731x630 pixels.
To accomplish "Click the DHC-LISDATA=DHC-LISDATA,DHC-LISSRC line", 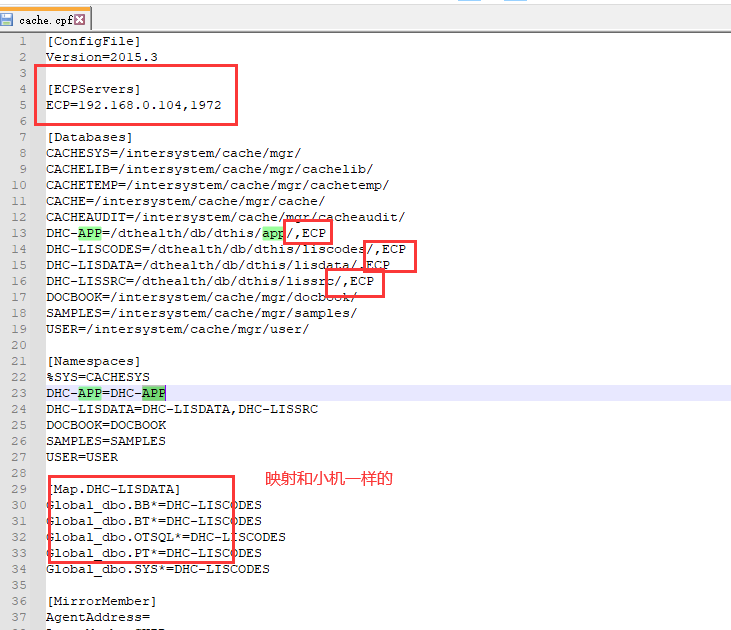I will pyautogui.click(x=182, y=409).
